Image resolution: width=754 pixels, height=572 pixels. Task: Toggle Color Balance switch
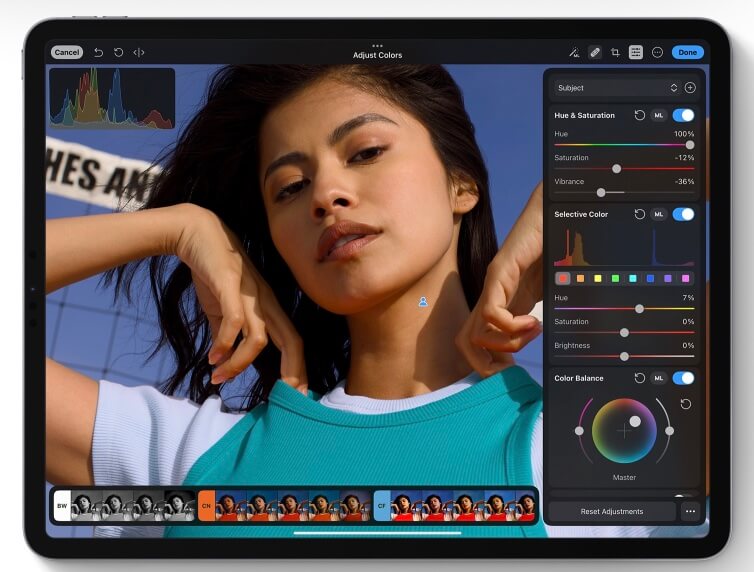pos(683,378)
